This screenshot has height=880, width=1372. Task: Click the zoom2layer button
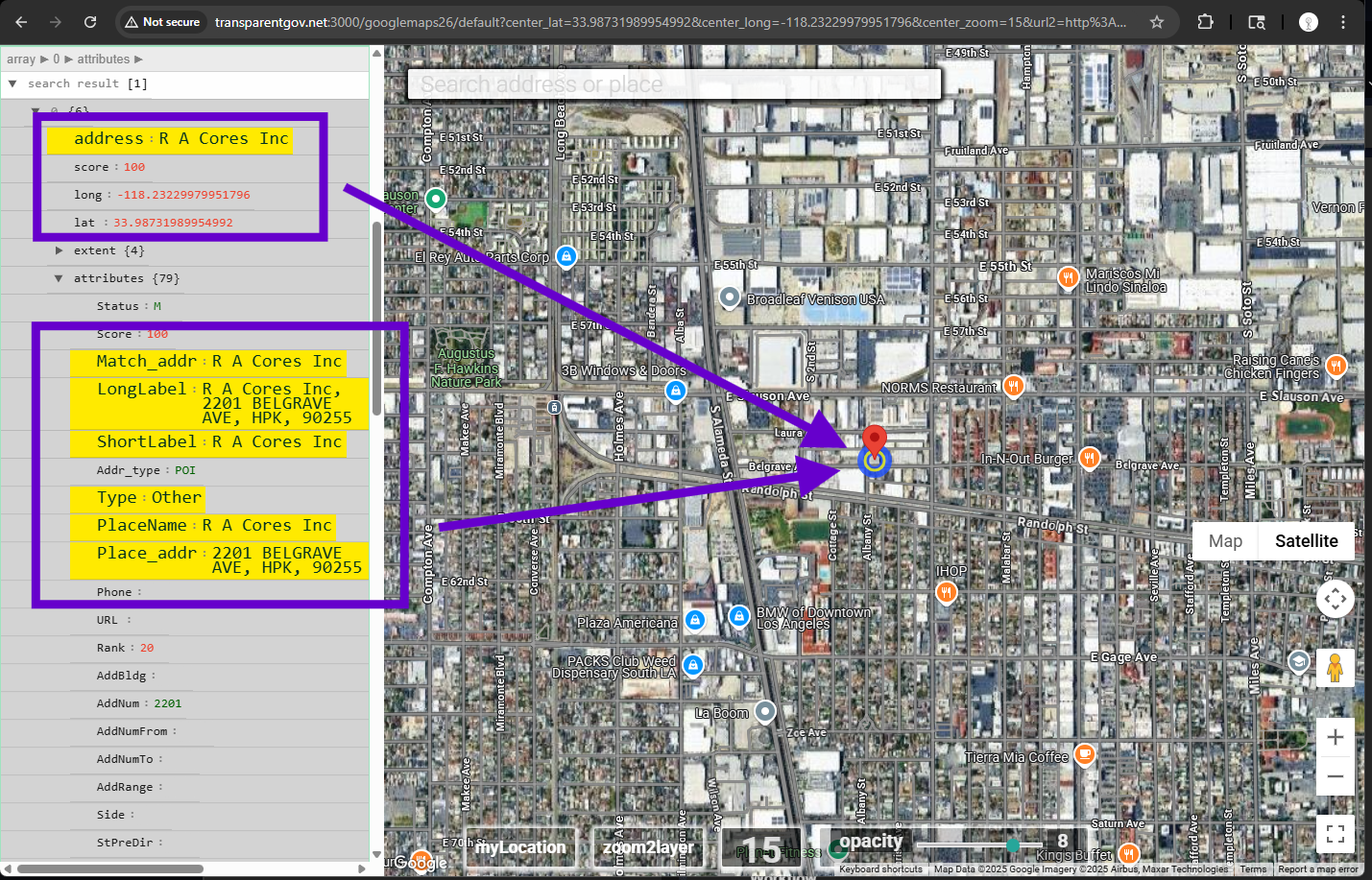tap(648, 847)
